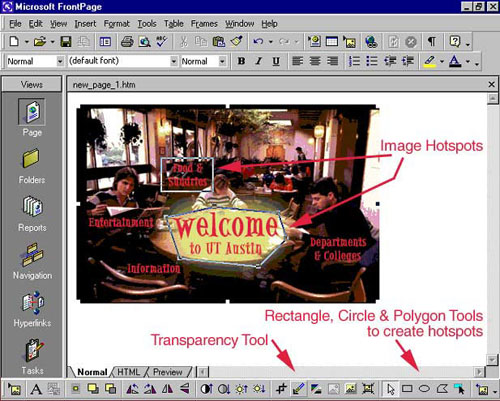Select the Circular Hotspot tool
Image resolution: width=500 pixels, height=401 pixels.
pyautogui.click(x=424, y=389)
